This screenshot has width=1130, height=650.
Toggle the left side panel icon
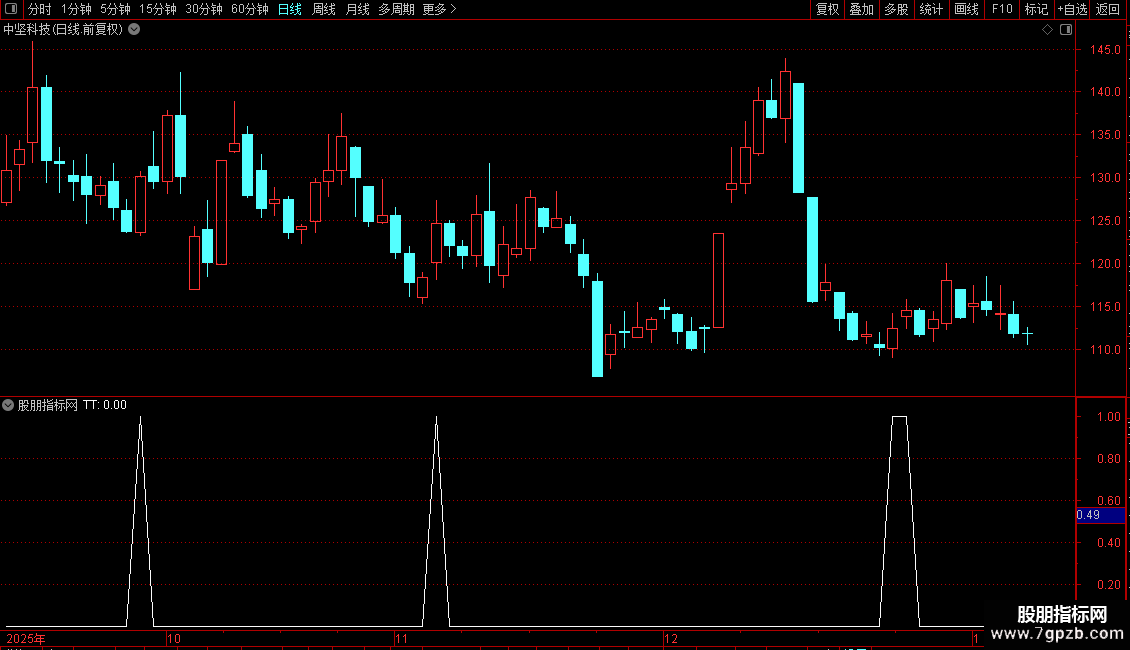click(x=11, y=9)
